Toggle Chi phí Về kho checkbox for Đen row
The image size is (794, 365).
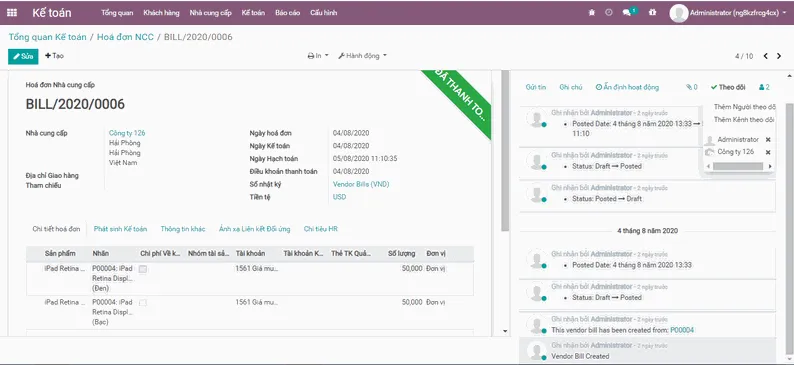[143, 269]
